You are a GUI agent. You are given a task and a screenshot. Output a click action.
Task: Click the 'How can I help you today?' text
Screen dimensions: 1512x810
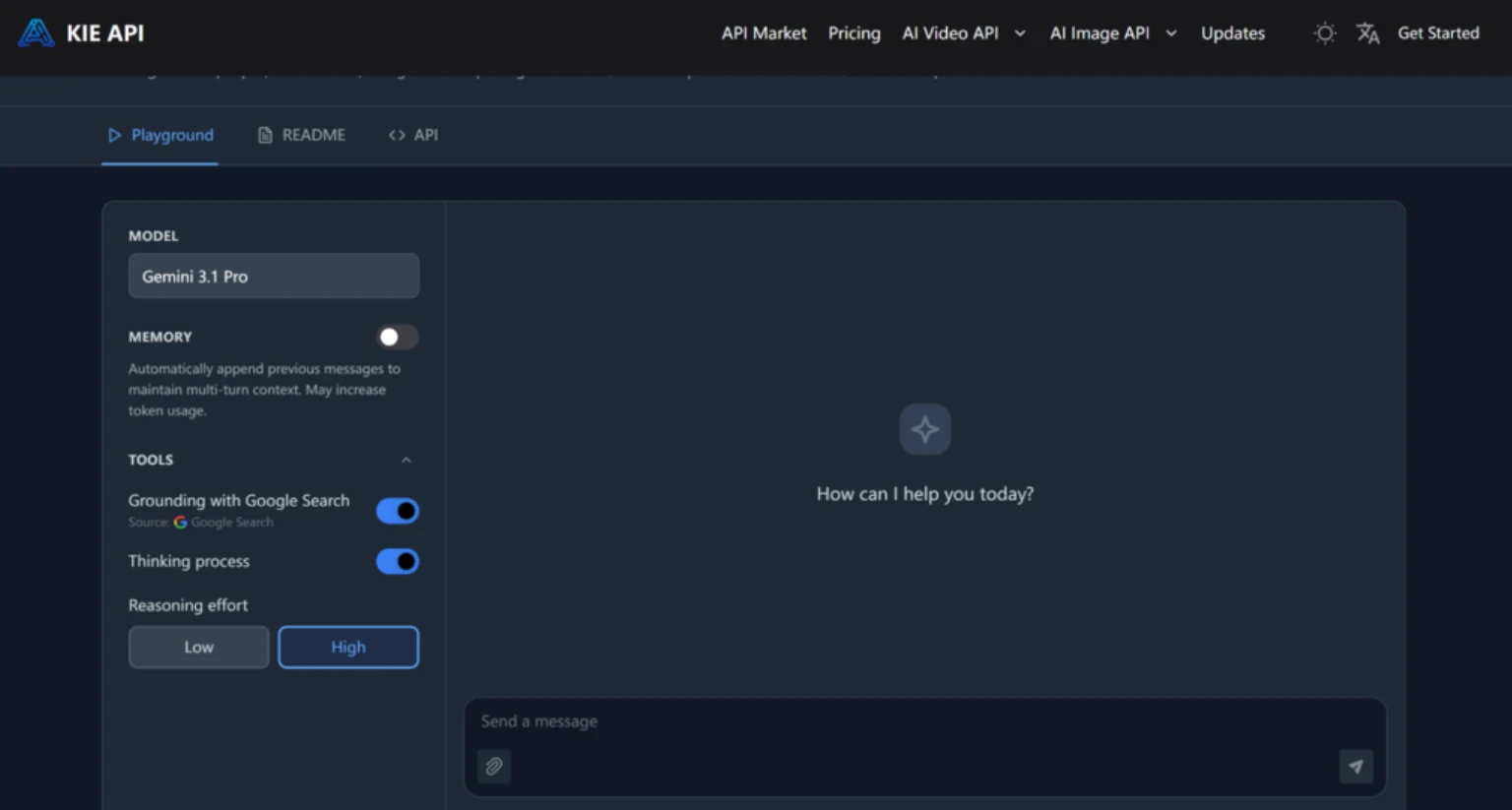[x=925, y=494]
